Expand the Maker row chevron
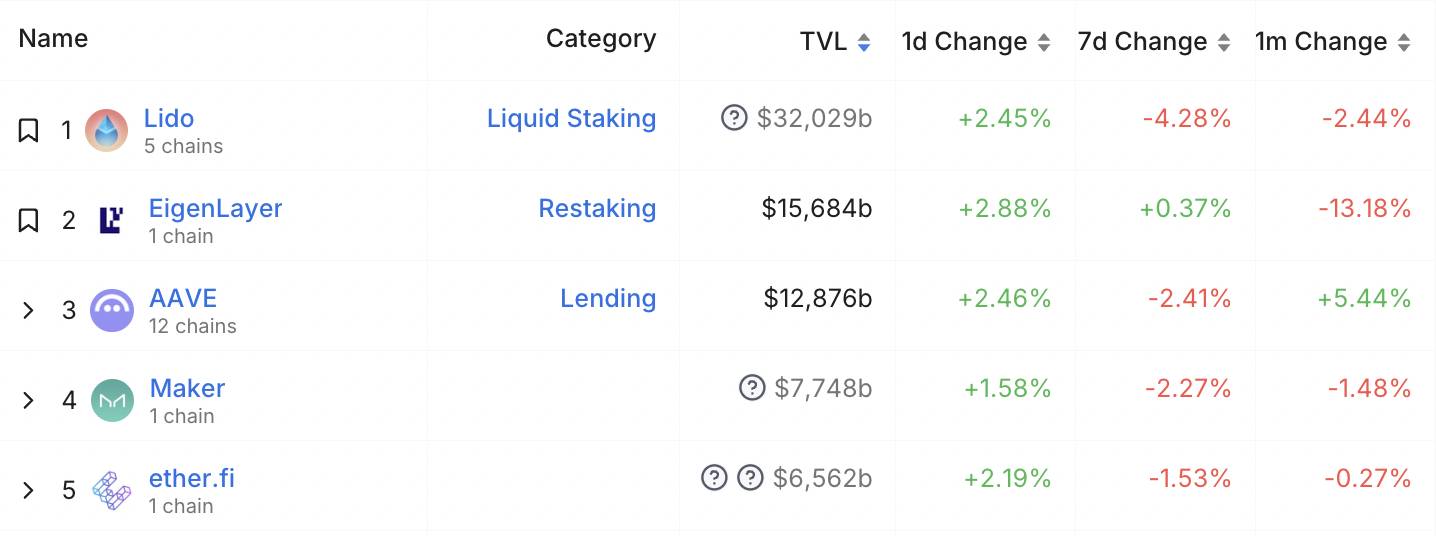Image resolution: width=1436 pixels, height=536 pixels. 28,400
